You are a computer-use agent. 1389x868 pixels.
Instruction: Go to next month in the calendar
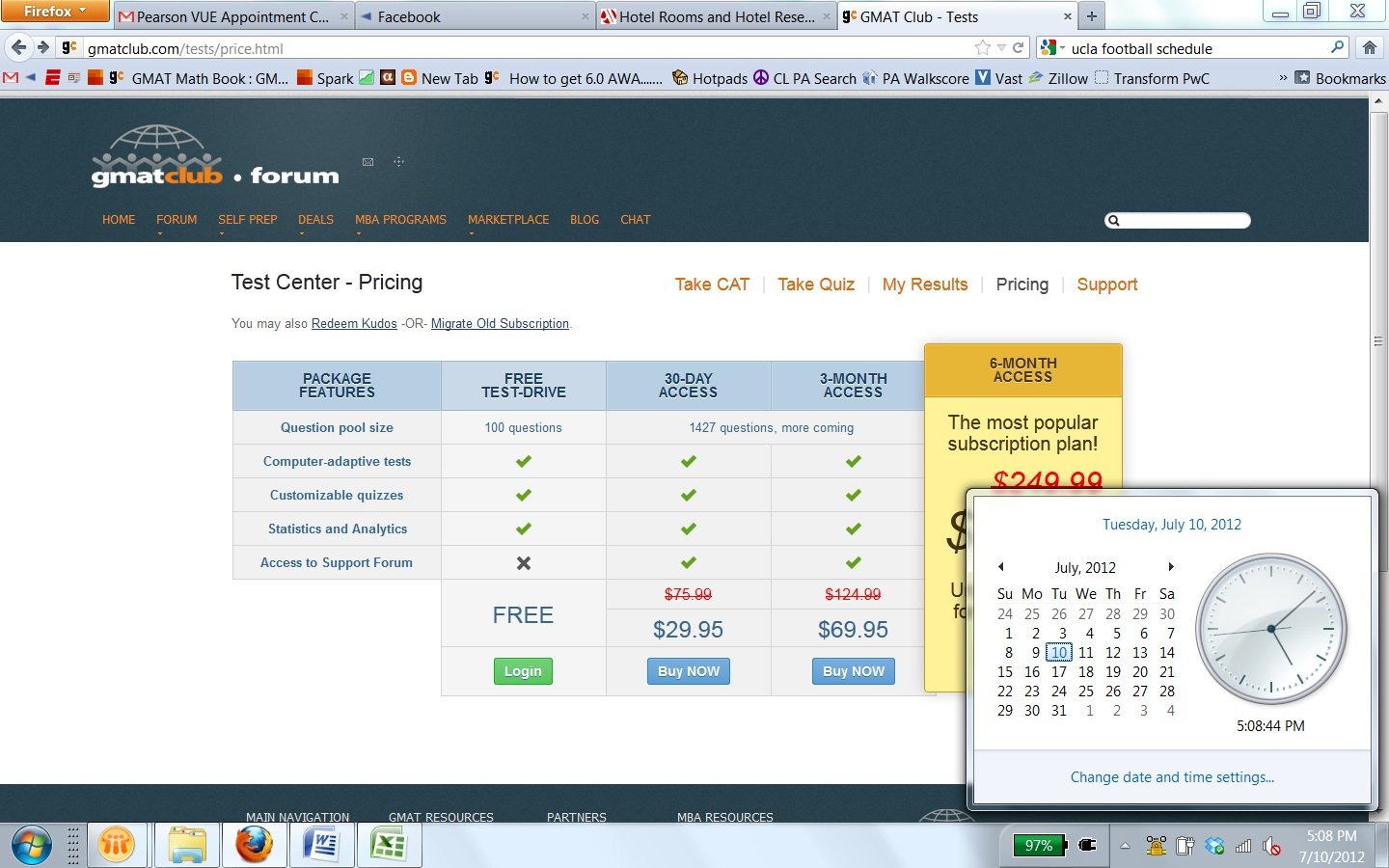point(1171,567)
